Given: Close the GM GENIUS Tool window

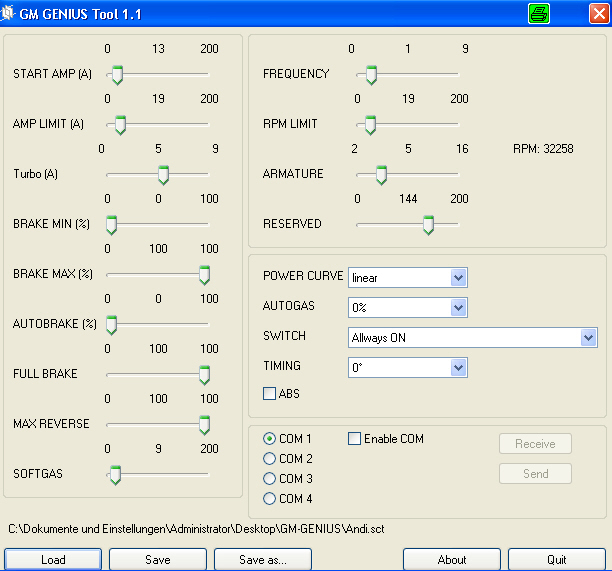Looking at the screenshot, I should click(599, 14).
